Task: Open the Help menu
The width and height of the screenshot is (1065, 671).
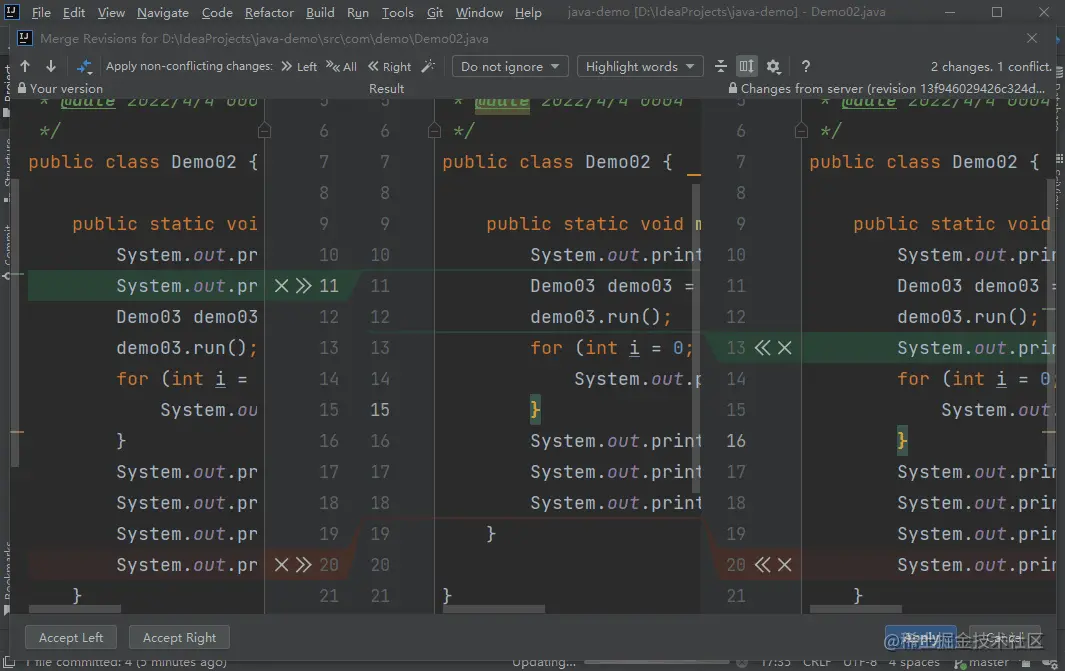Action: [x=528, y=12]
